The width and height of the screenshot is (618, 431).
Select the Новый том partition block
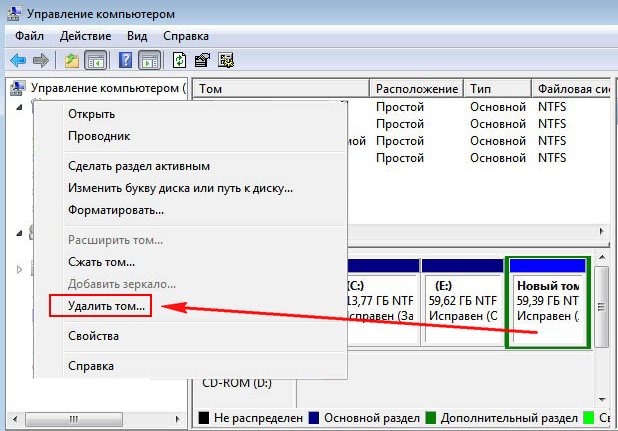547,302
